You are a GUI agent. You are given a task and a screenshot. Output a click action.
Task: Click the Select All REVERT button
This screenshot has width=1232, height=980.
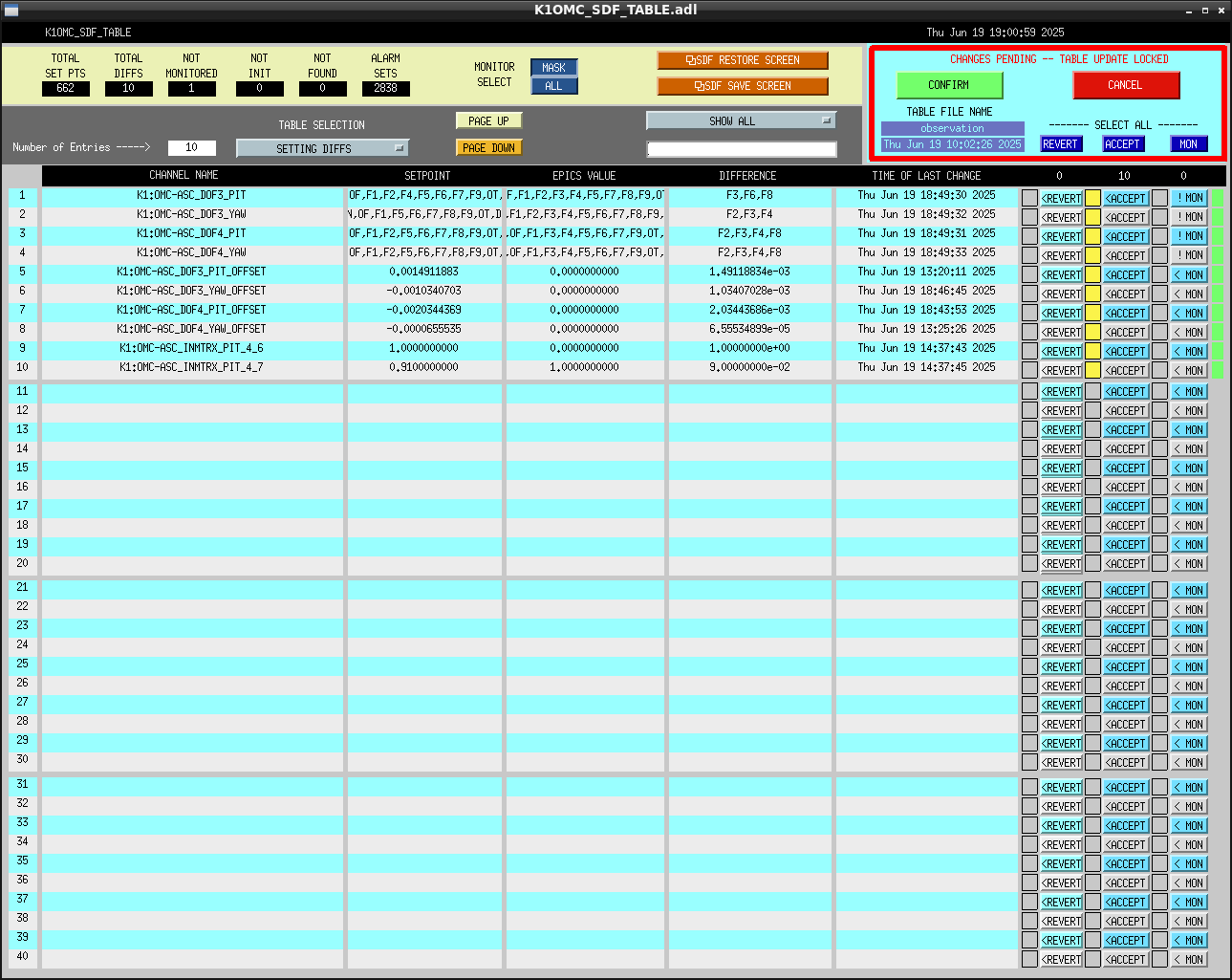[1060, 144]
